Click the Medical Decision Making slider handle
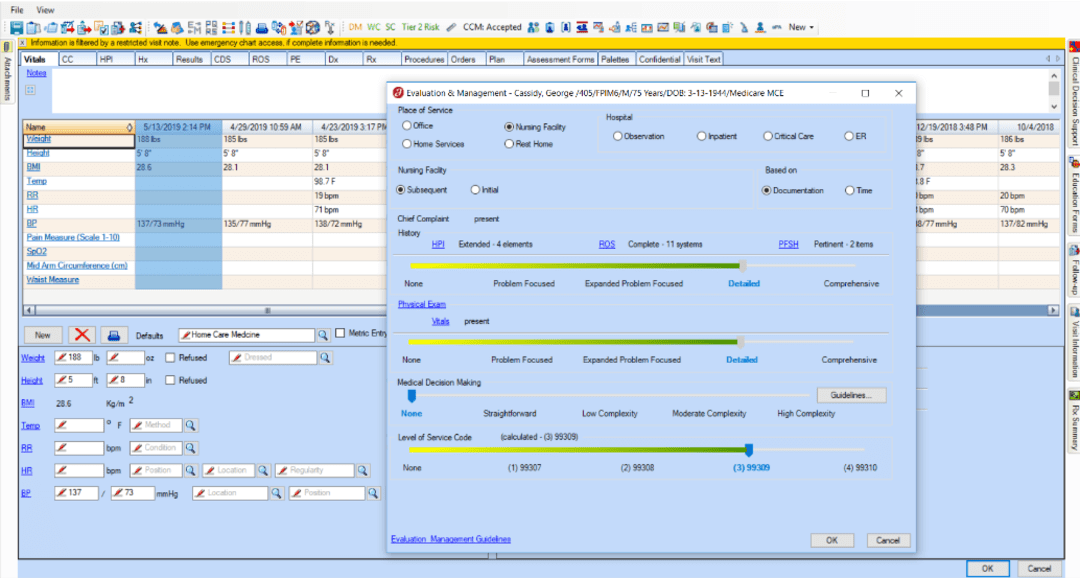The height and width of the screenshot is (578, 1080). 412,395
